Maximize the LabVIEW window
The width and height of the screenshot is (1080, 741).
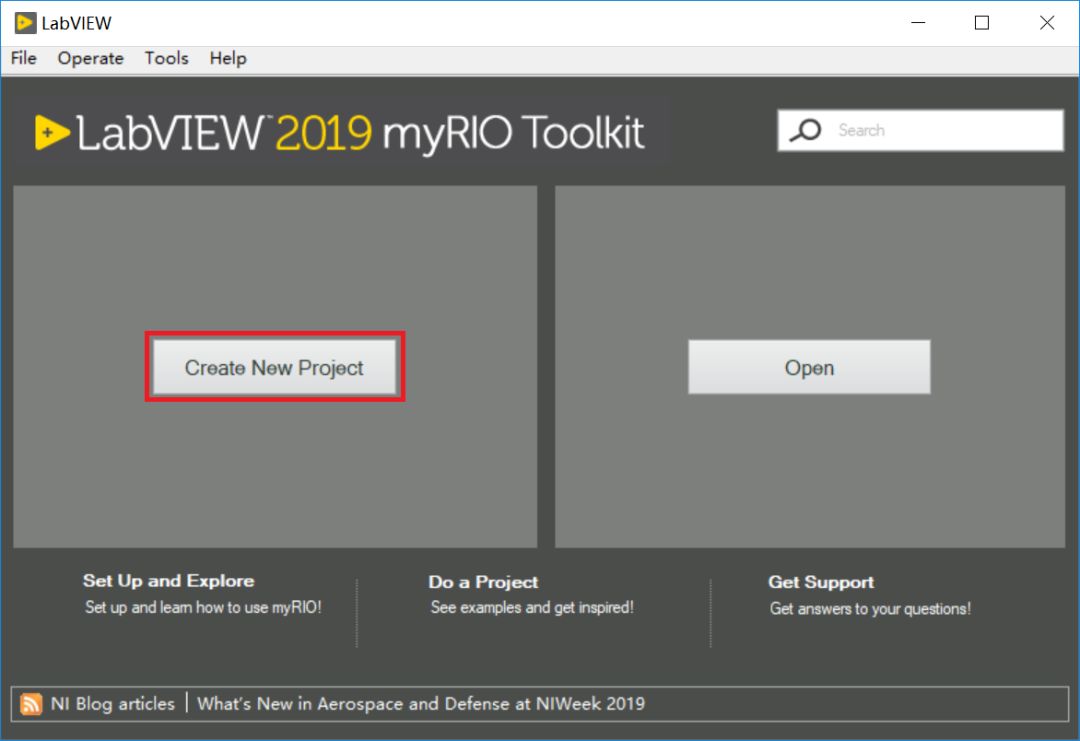pos(981,22)
